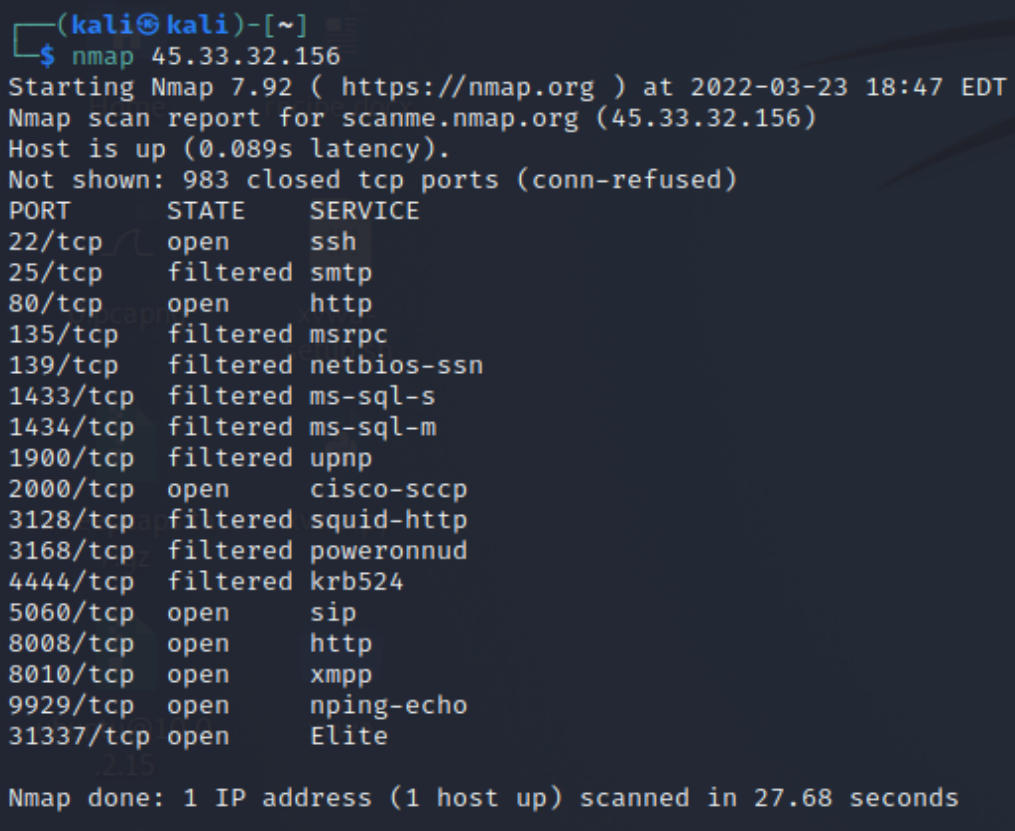The width and height of the screenshot is (1015, 831).
Task: Click the PORT column header
Action: [39, 211]
